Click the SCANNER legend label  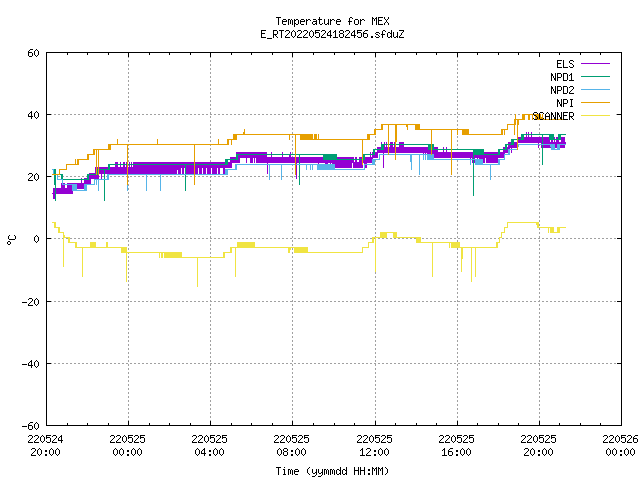click(x=553, y=116)
